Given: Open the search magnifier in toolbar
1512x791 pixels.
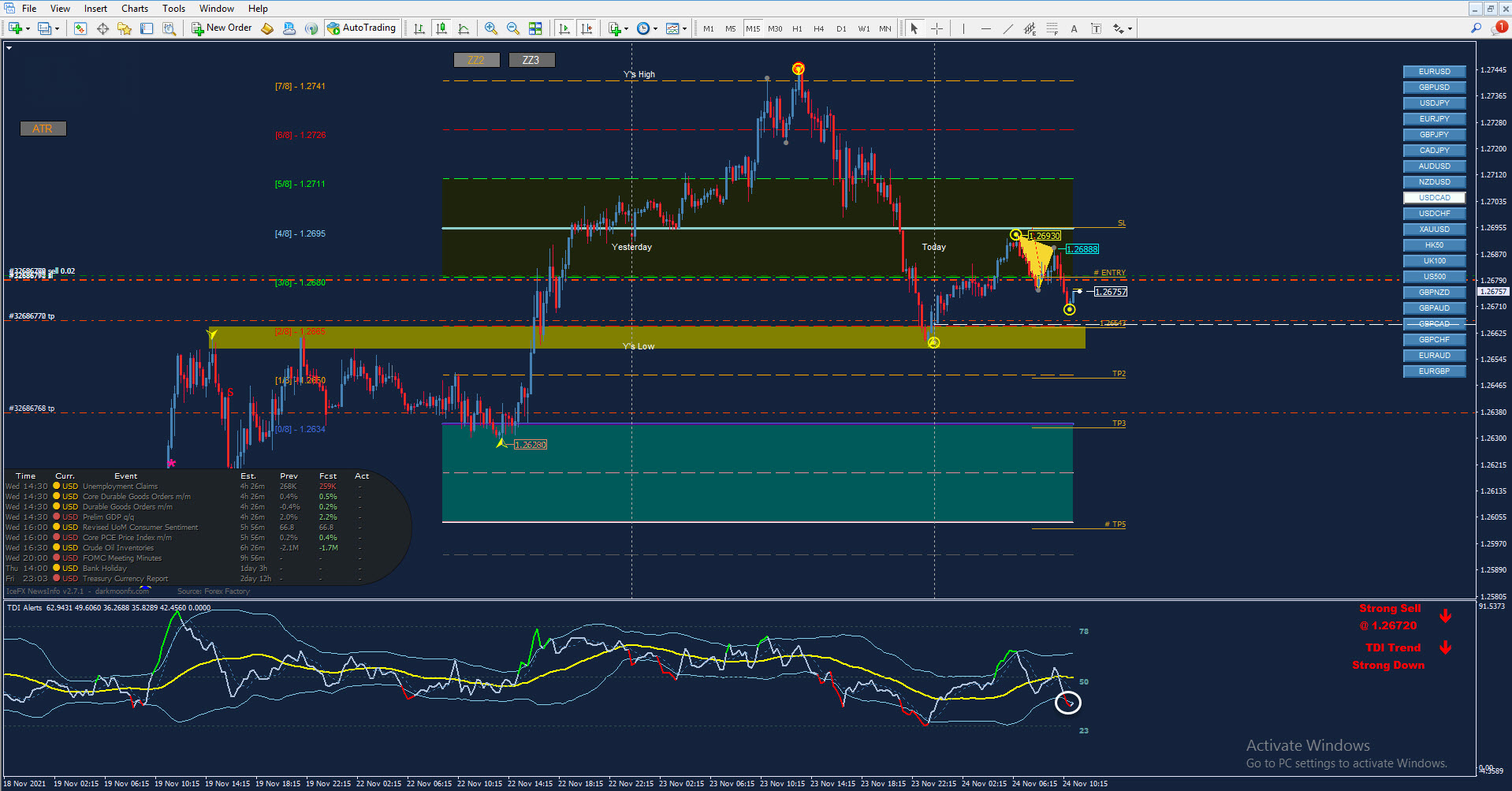Looking at the screenshot, I should tap(1476, 28).
